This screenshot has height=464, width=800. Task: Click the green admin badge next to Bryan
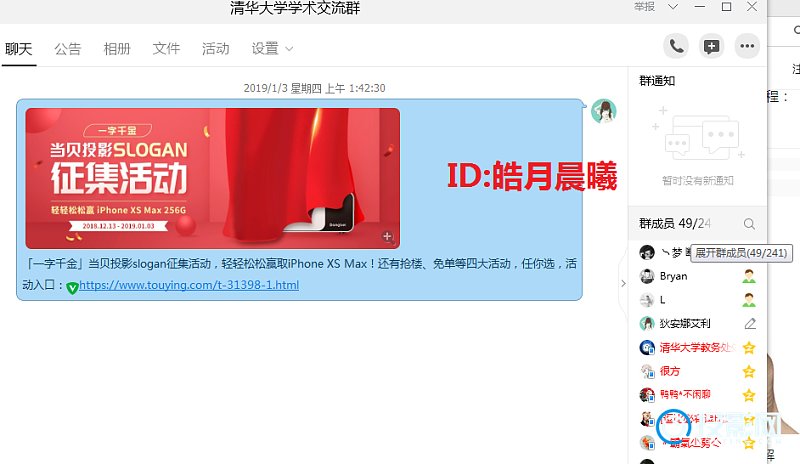748,277
